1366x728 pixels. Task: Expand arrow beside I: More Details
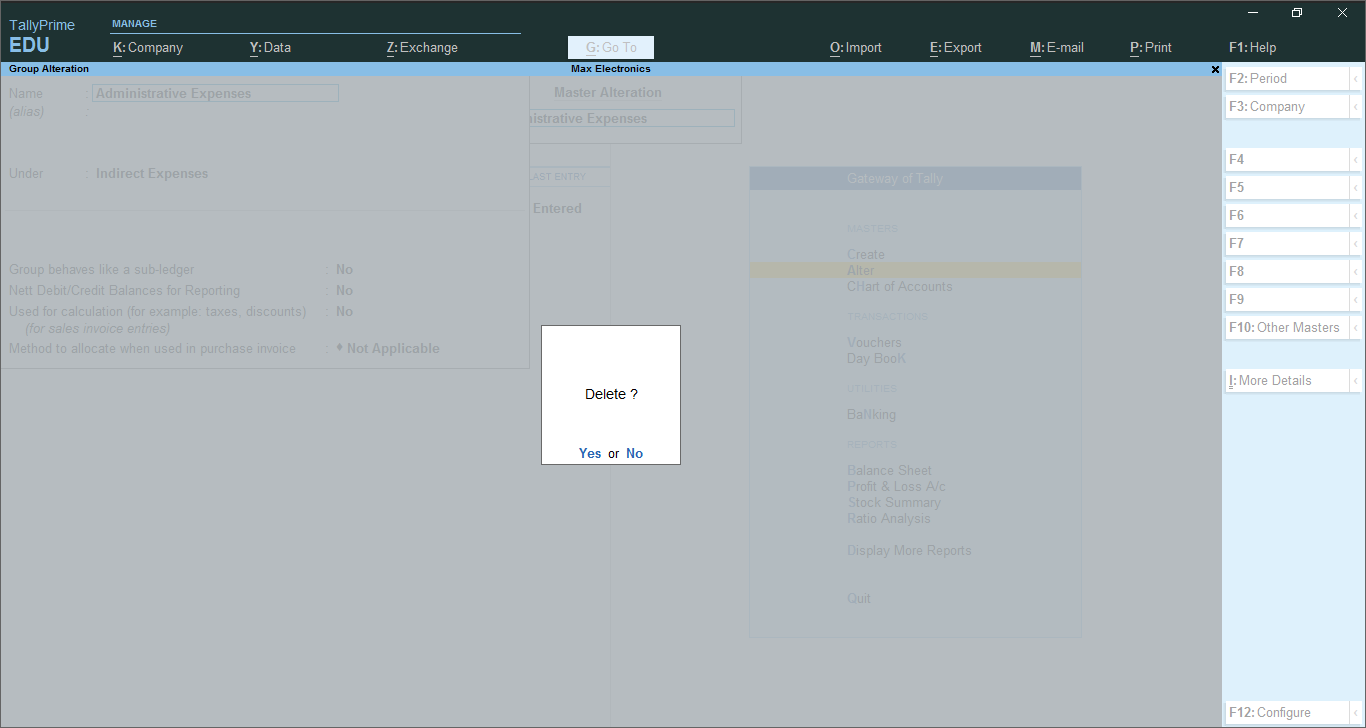(1355, 380)
